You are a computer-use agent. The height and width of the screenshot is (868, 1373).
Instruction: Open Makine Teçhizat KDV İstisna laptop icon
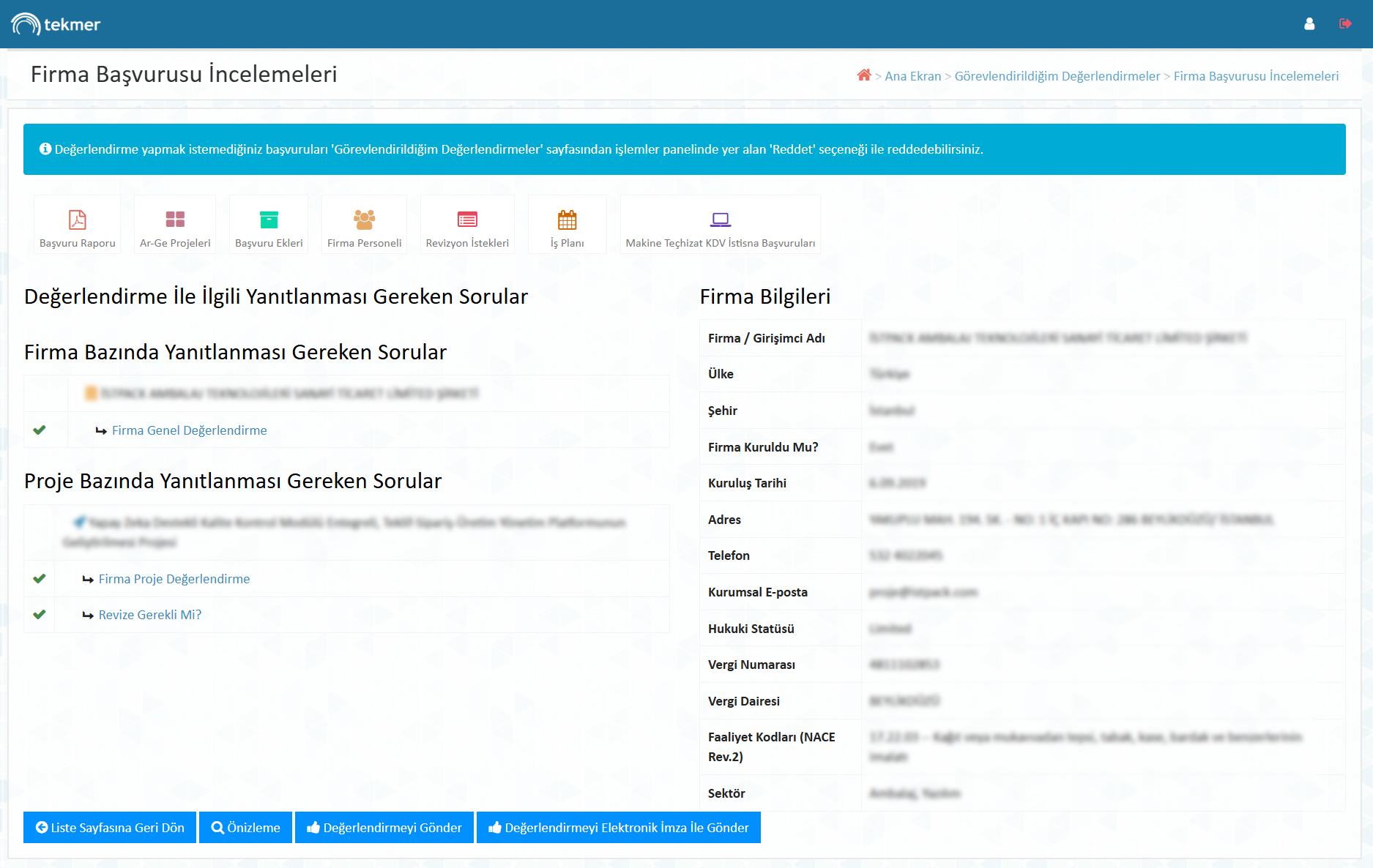(721, 220)
